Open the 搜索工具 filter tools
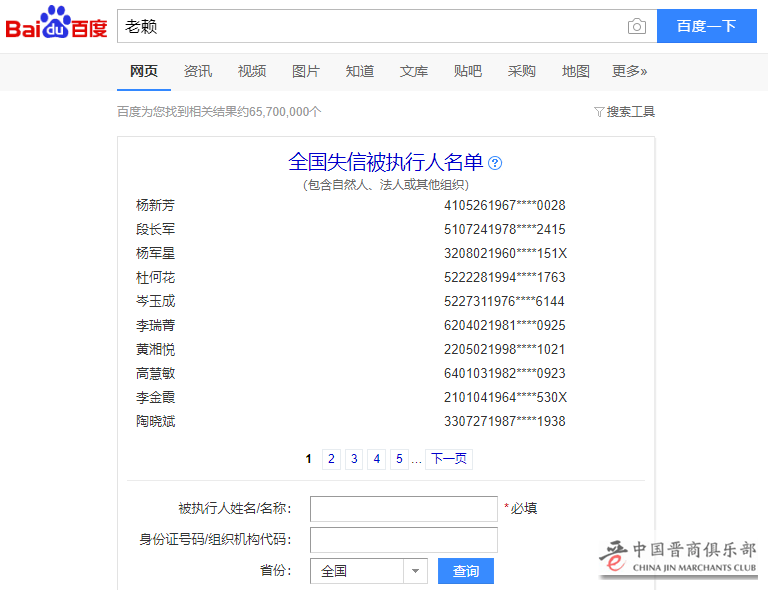 coord(625,112)
